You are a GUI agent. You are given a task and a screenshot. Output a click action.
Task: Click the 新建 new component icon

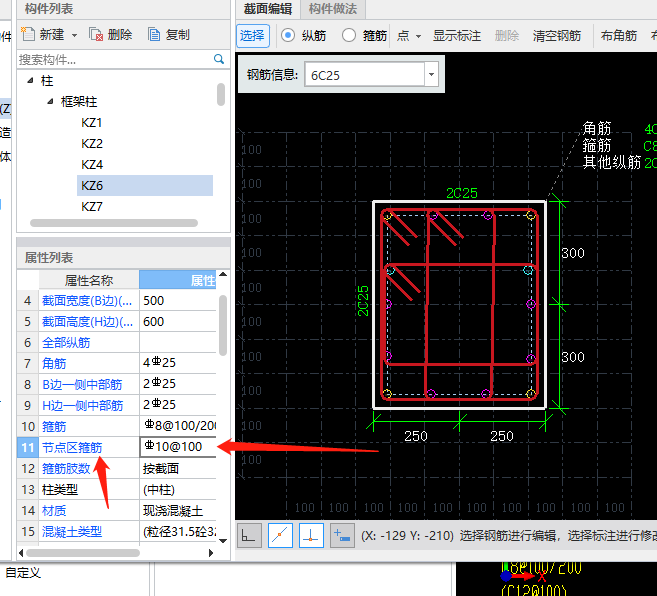click(x=28, y=34)
